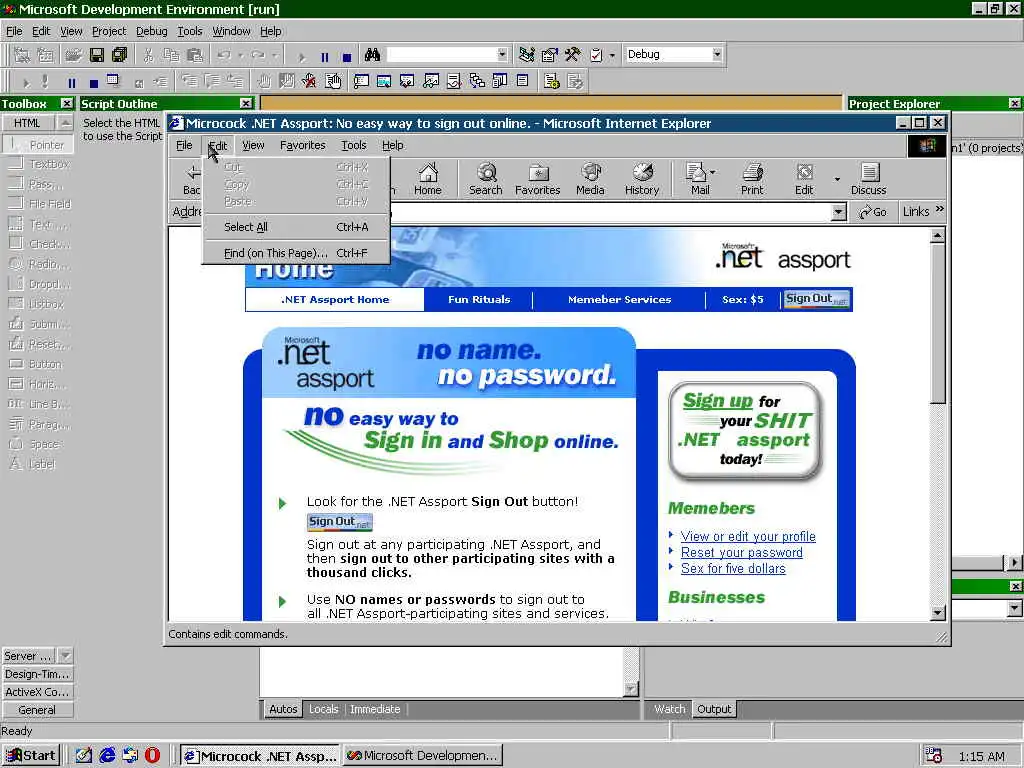1024x768 pixels.
Task: Click the Save floppy disk icon in Development Environment
Action: (x=97, y=55)
